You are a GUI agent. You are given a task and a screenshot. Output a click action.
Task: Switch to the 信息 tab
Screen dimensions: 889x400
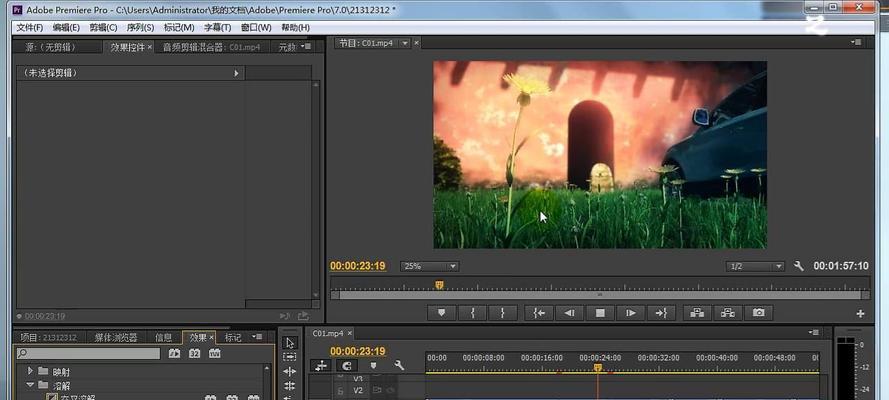pyautogui.click(x=164, y=338)
